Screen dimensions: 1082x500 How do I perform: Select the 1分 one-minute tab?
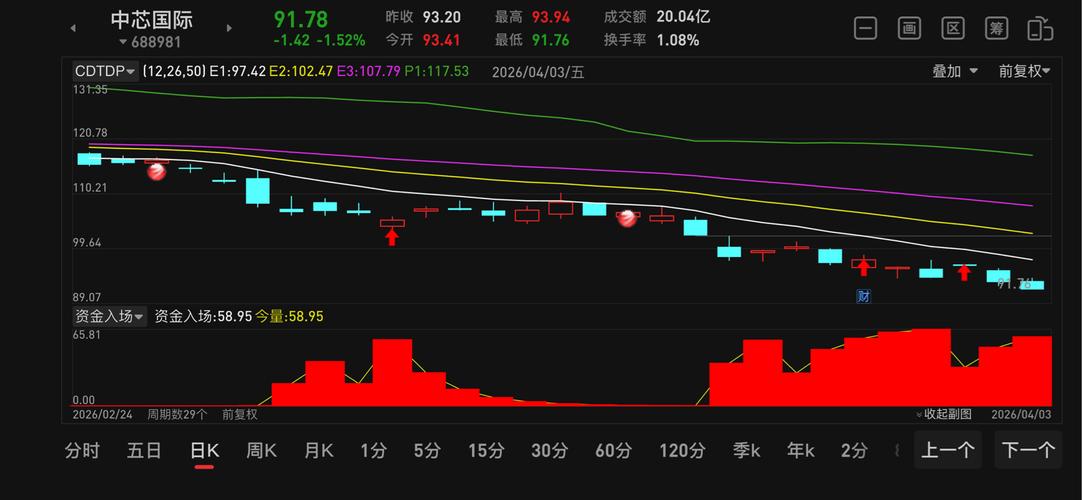373,451
